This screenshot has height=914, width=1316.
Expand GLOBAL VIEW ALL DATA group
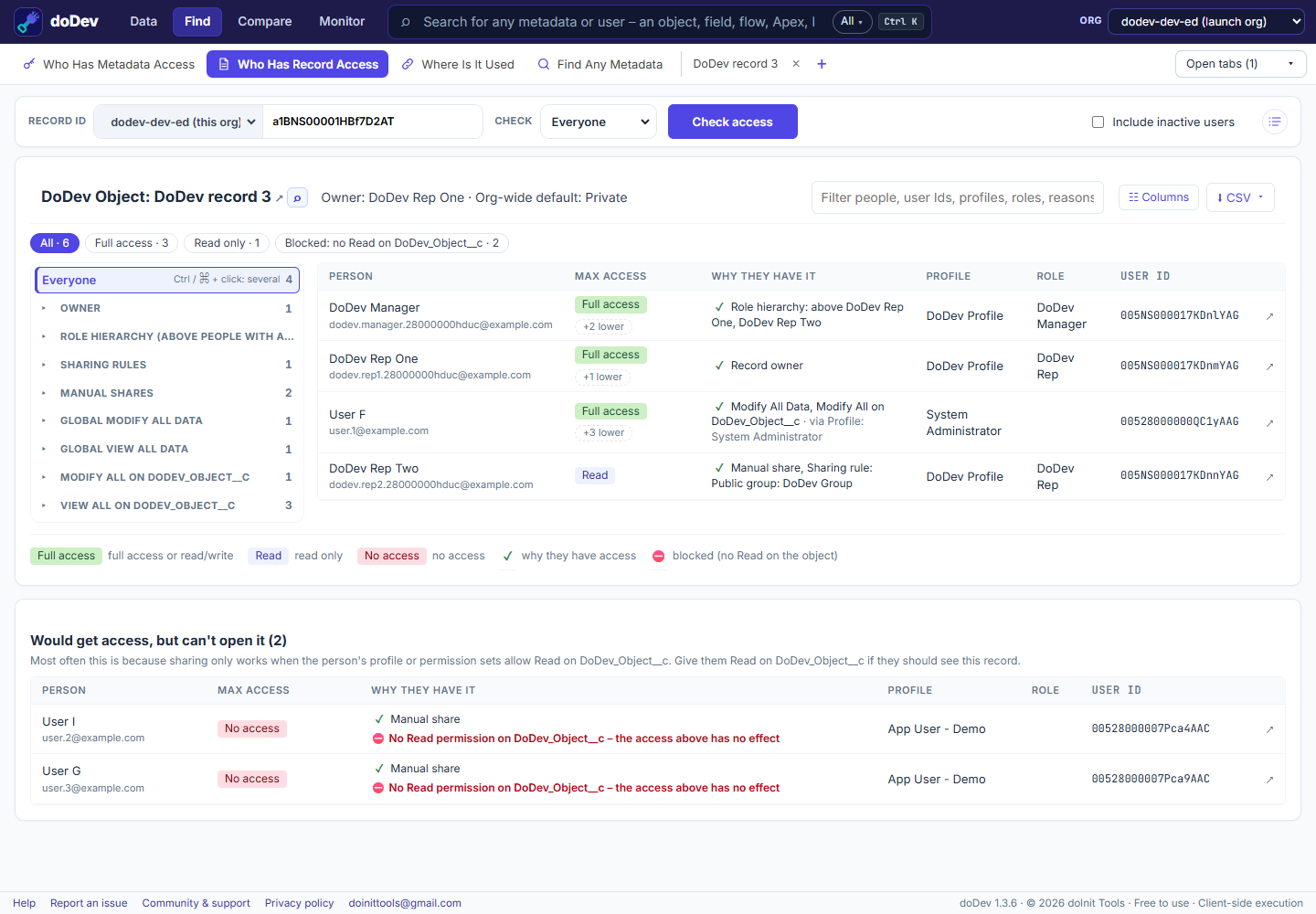click(x=167, y=450)
